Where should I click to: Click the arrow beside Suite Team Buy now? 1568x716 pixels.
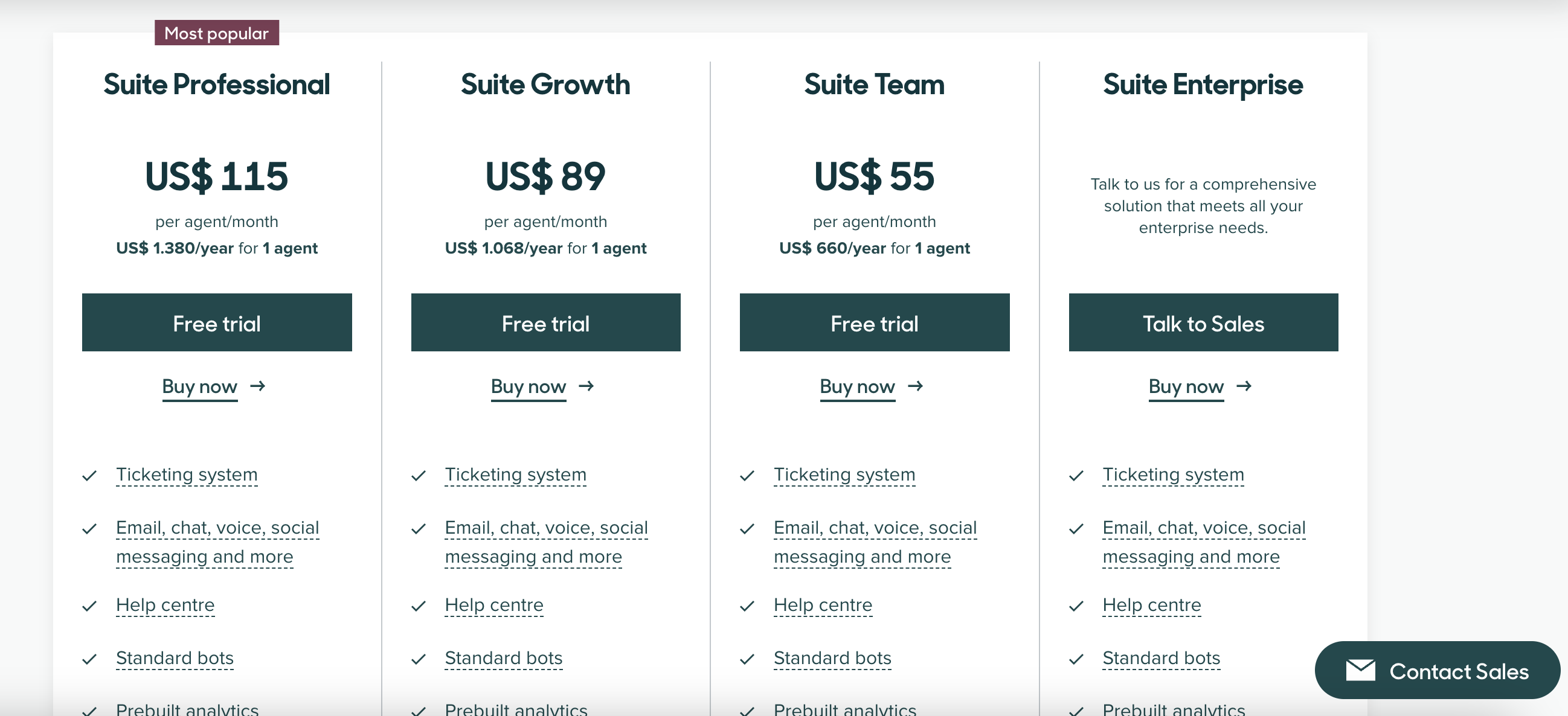916,386
